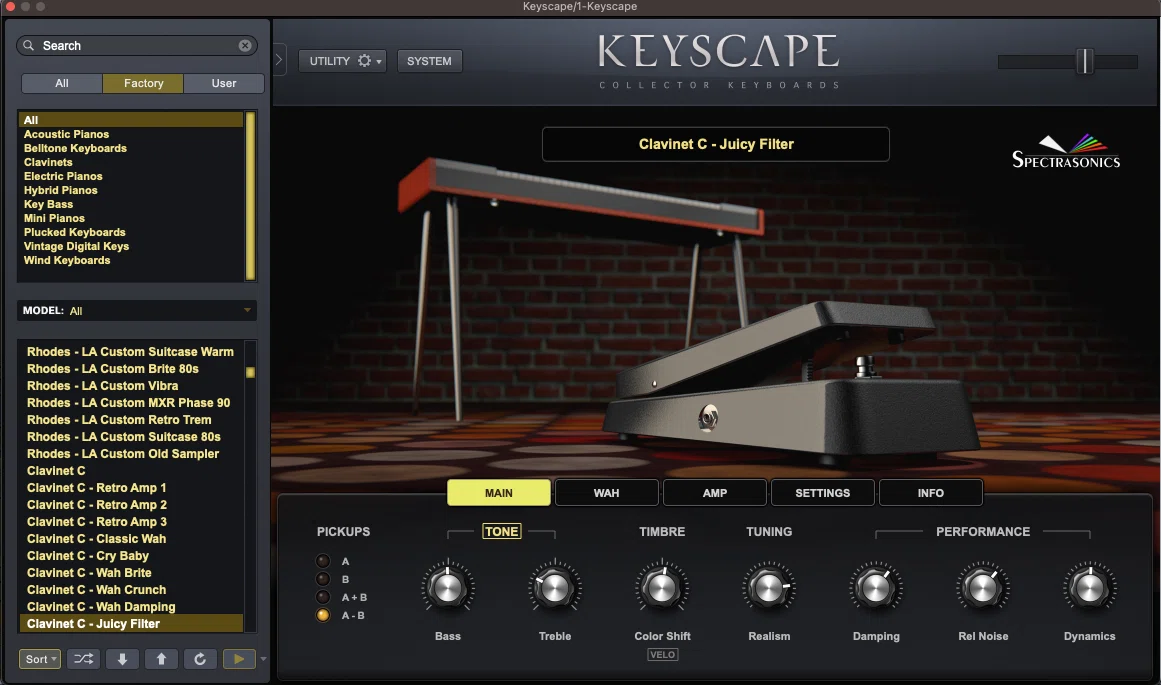
Task: Select the Clavinets category
Action: (48, 162)
